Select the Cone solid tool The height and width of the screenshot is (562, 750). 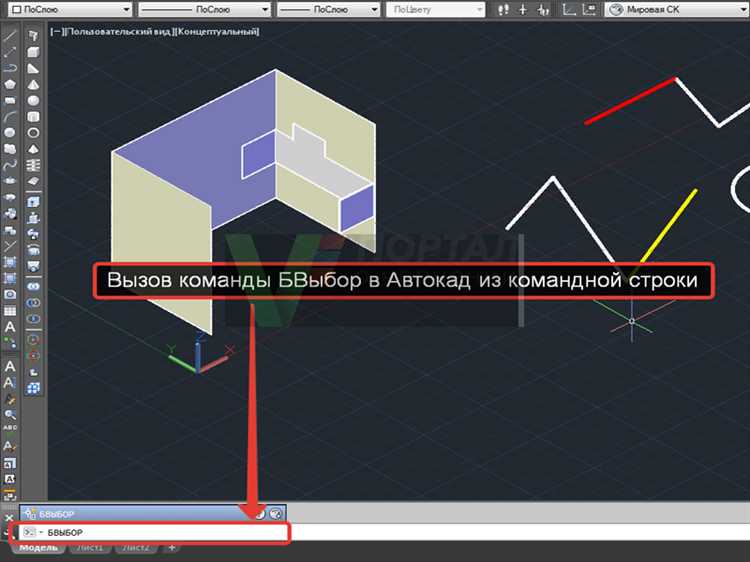pos(33,84)
